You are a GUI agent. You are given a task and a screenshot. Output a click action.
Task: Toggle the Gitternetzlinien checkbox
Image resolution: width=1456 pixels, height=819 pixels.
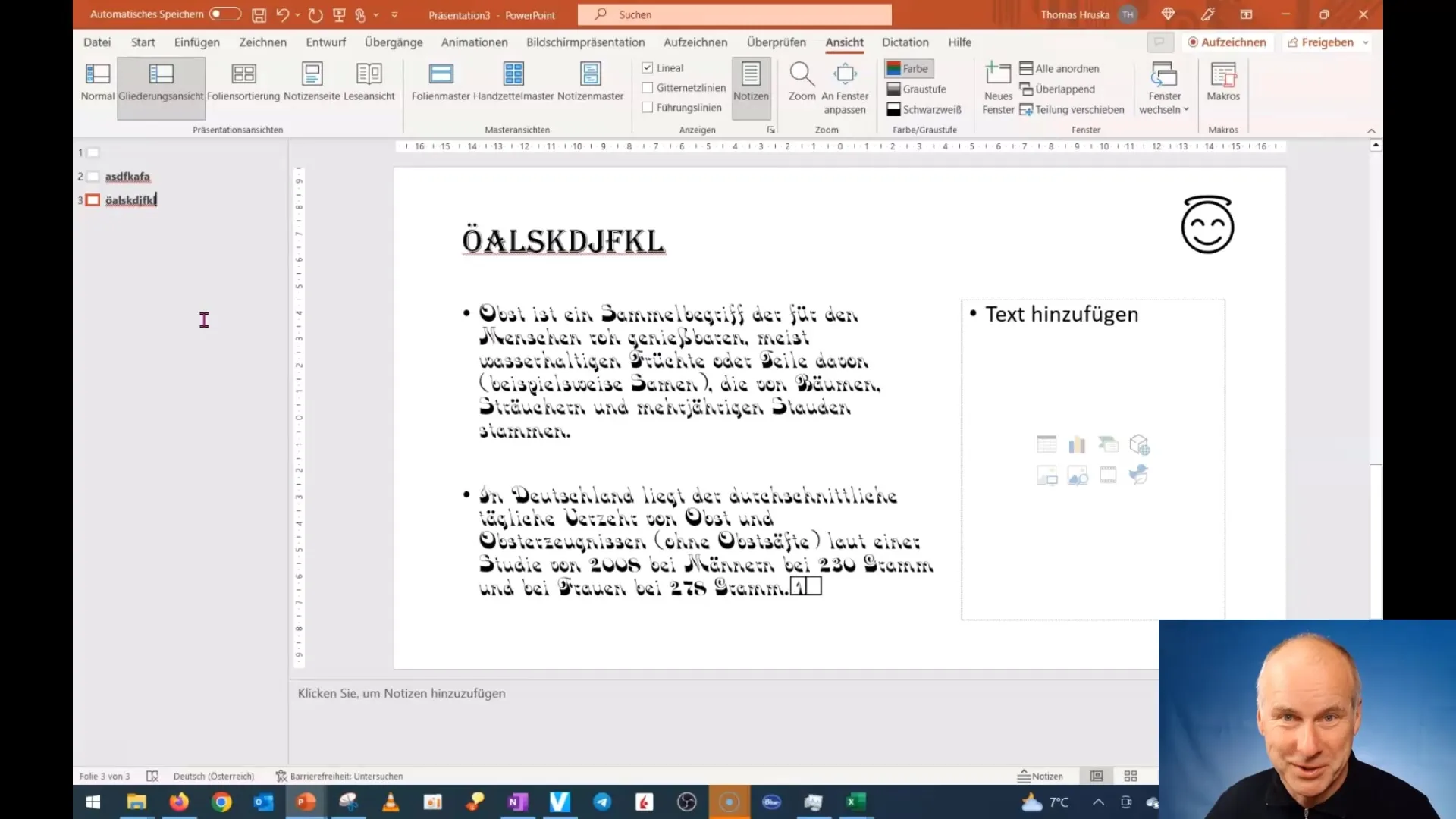click(648, 88)
